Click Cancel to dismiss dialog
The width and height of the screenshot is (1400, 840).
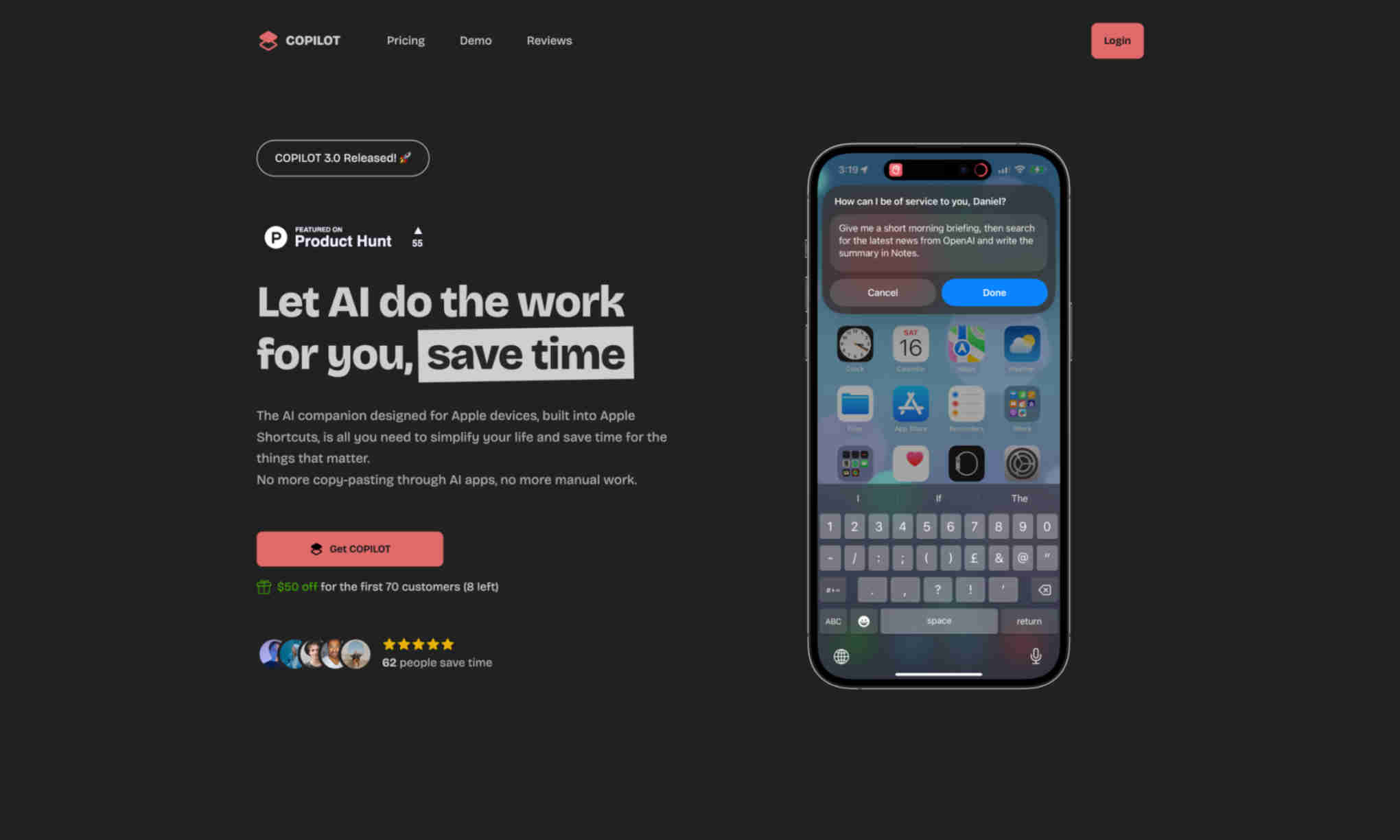pos(881,292)
